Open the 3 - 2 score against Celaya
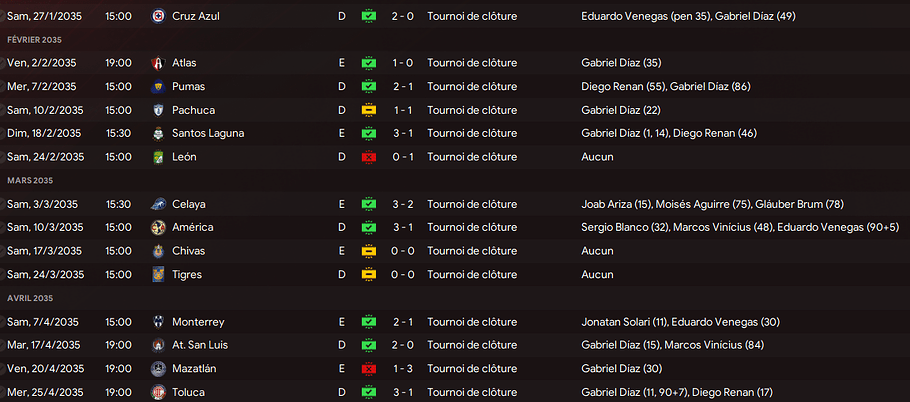This screenshot has width=910, height=402. [x=402, y=204]
